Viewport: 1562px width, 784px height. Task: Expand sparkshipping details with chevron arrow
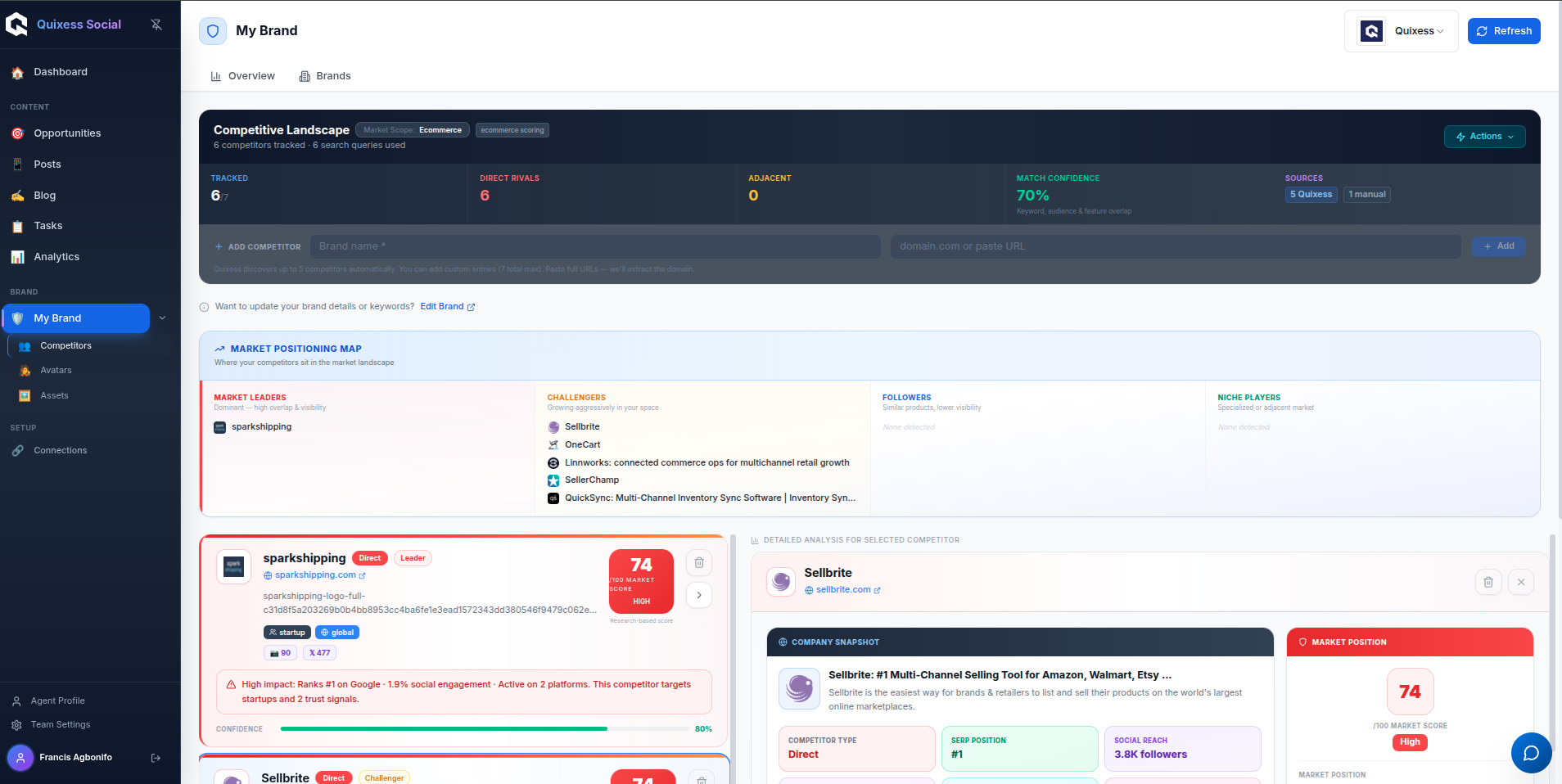(699, 595)
